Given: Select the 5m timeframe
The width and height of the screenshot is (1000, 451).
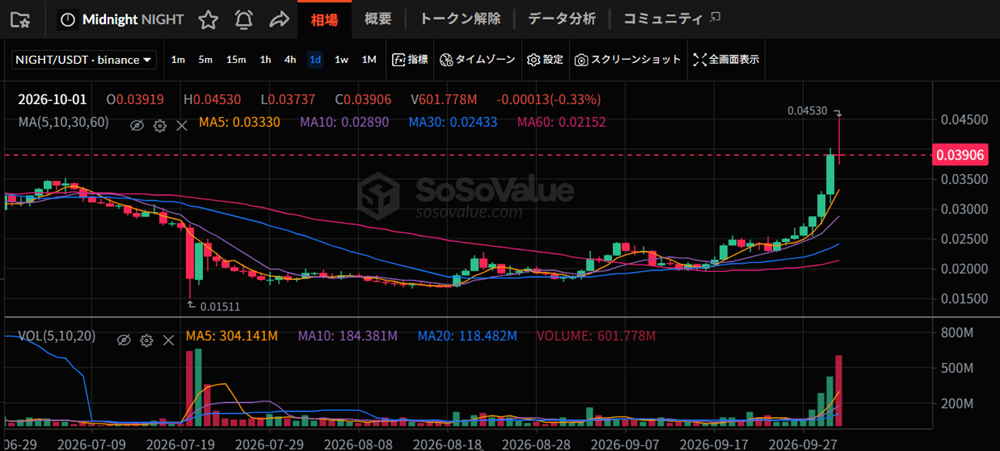Looking at the screenshot, I should coord(205,60).
